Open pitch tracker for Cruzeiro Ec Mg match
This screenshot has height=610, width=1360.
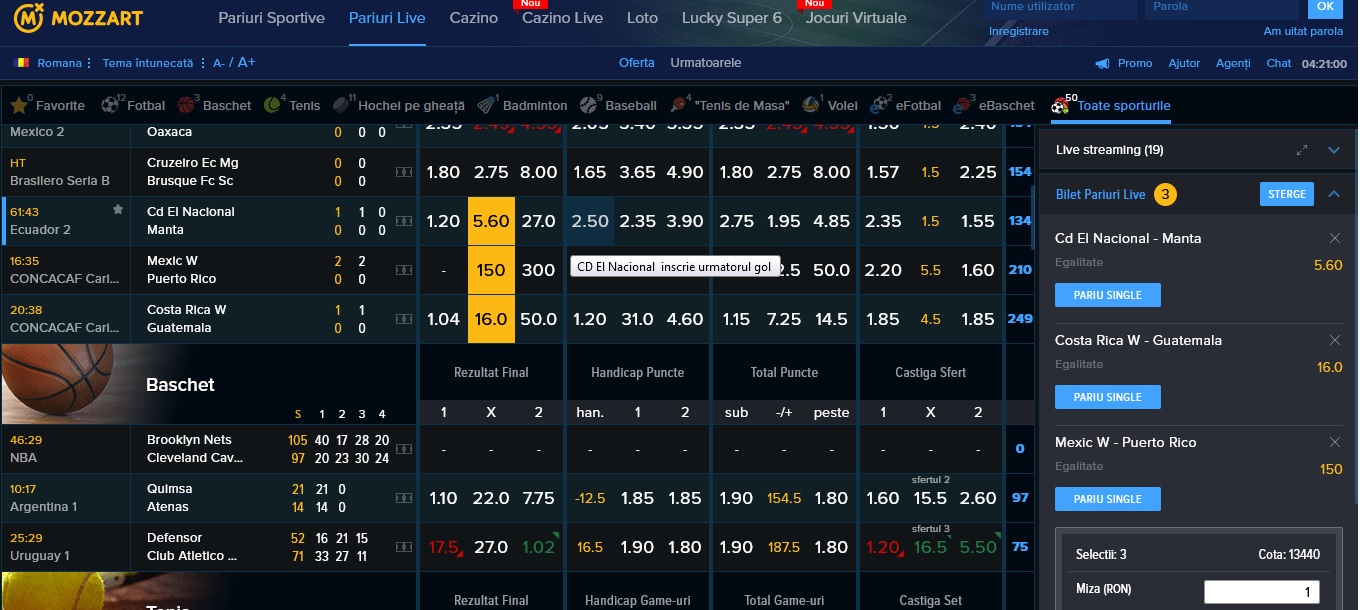(404, 172)
